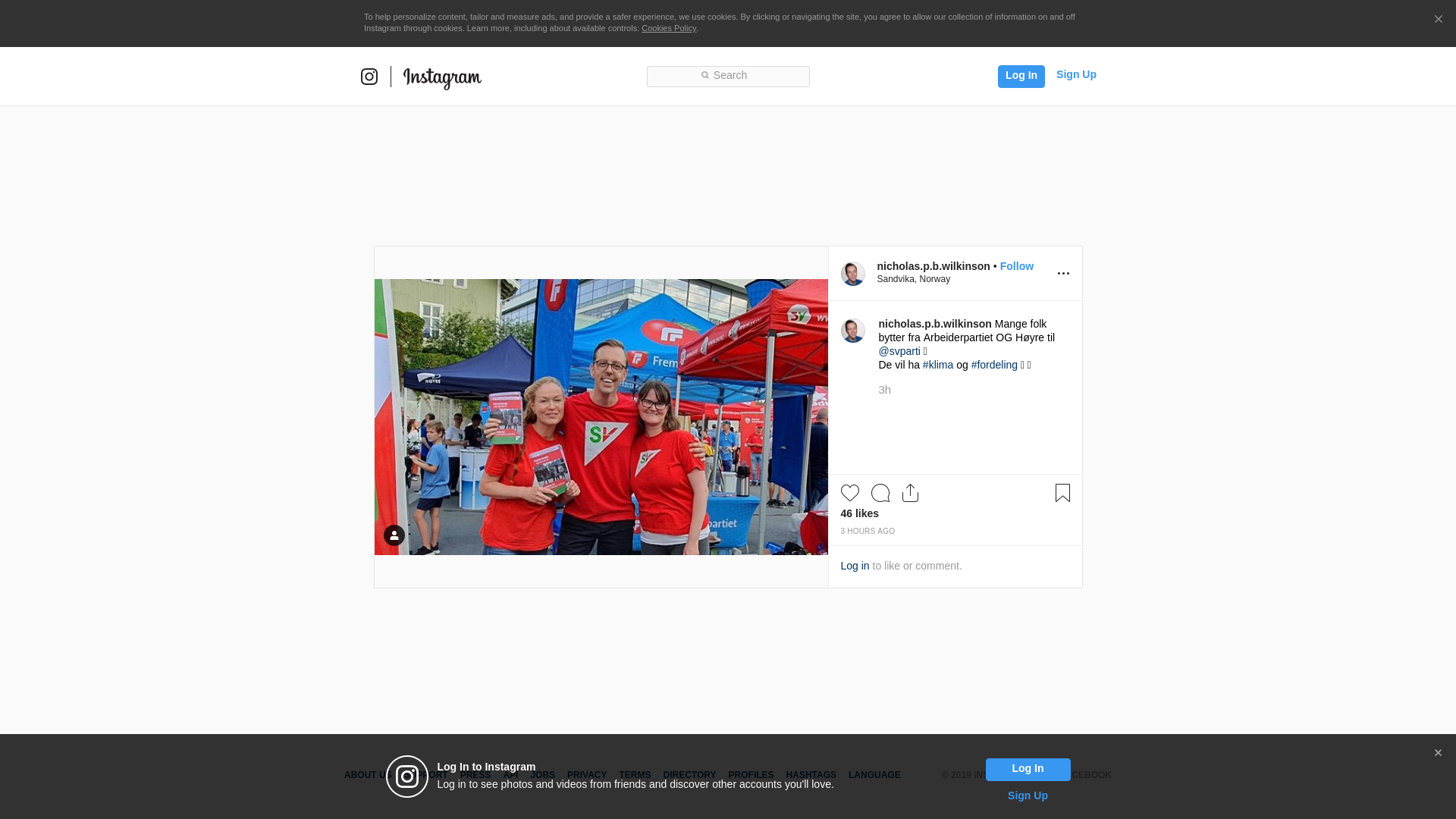Open the SV campaign photo
Screen dimensions: 1456x819
pos(601,417)
